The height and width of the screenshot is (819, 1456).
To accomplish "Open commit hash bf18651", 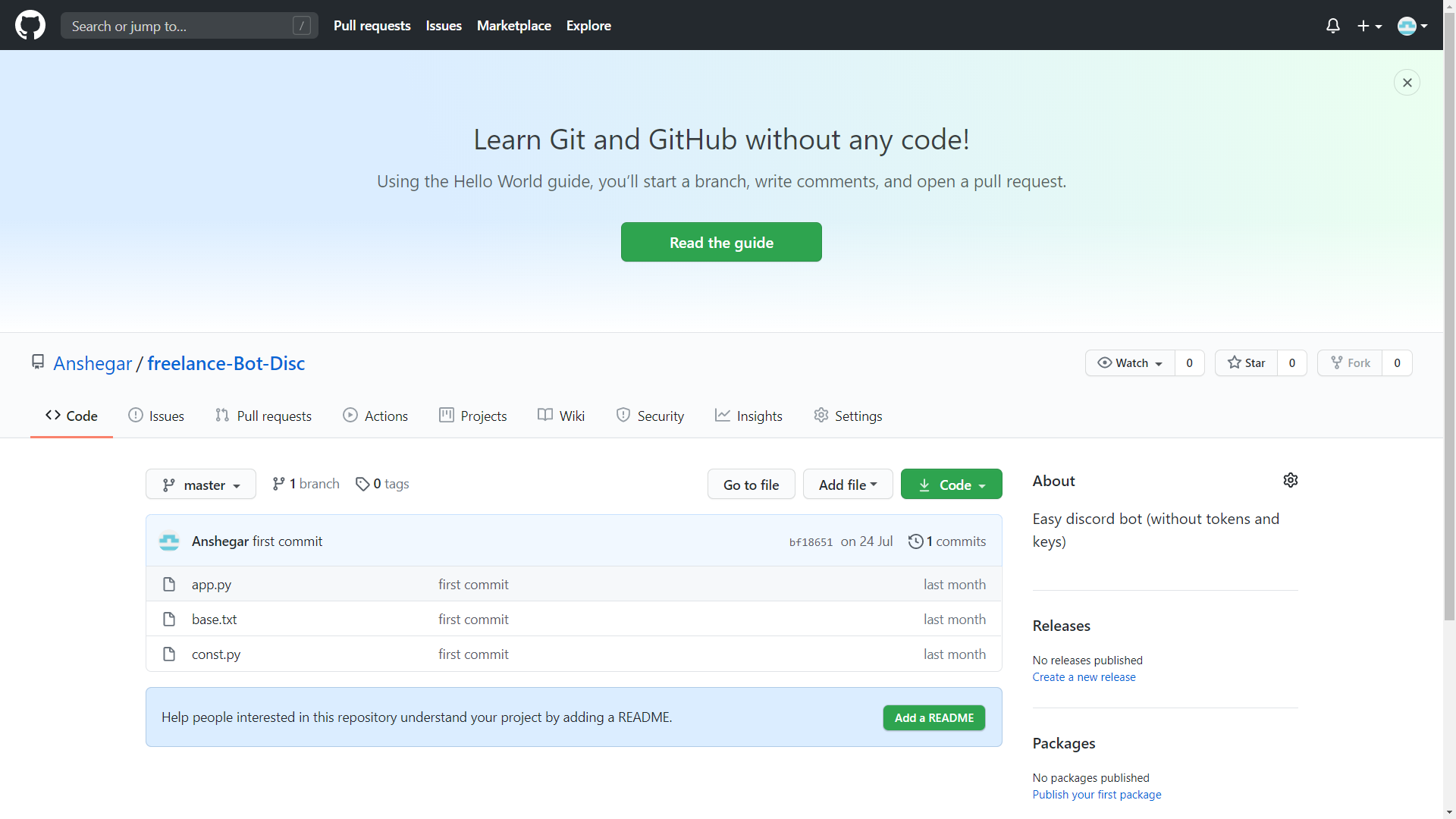I will click(811, 542).
